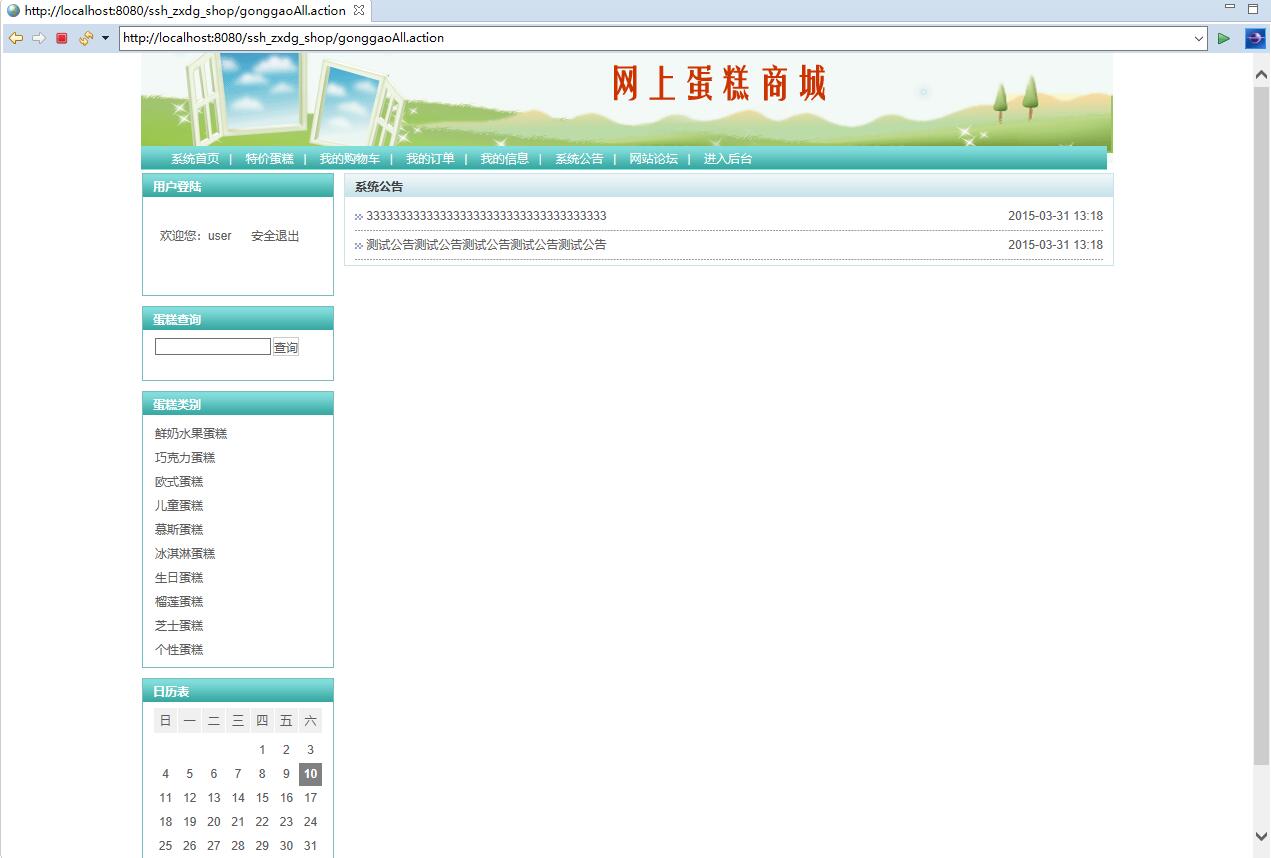
Task: Click the double-arrow icon before 测试公告 announcement
Action: pos(358,245)
